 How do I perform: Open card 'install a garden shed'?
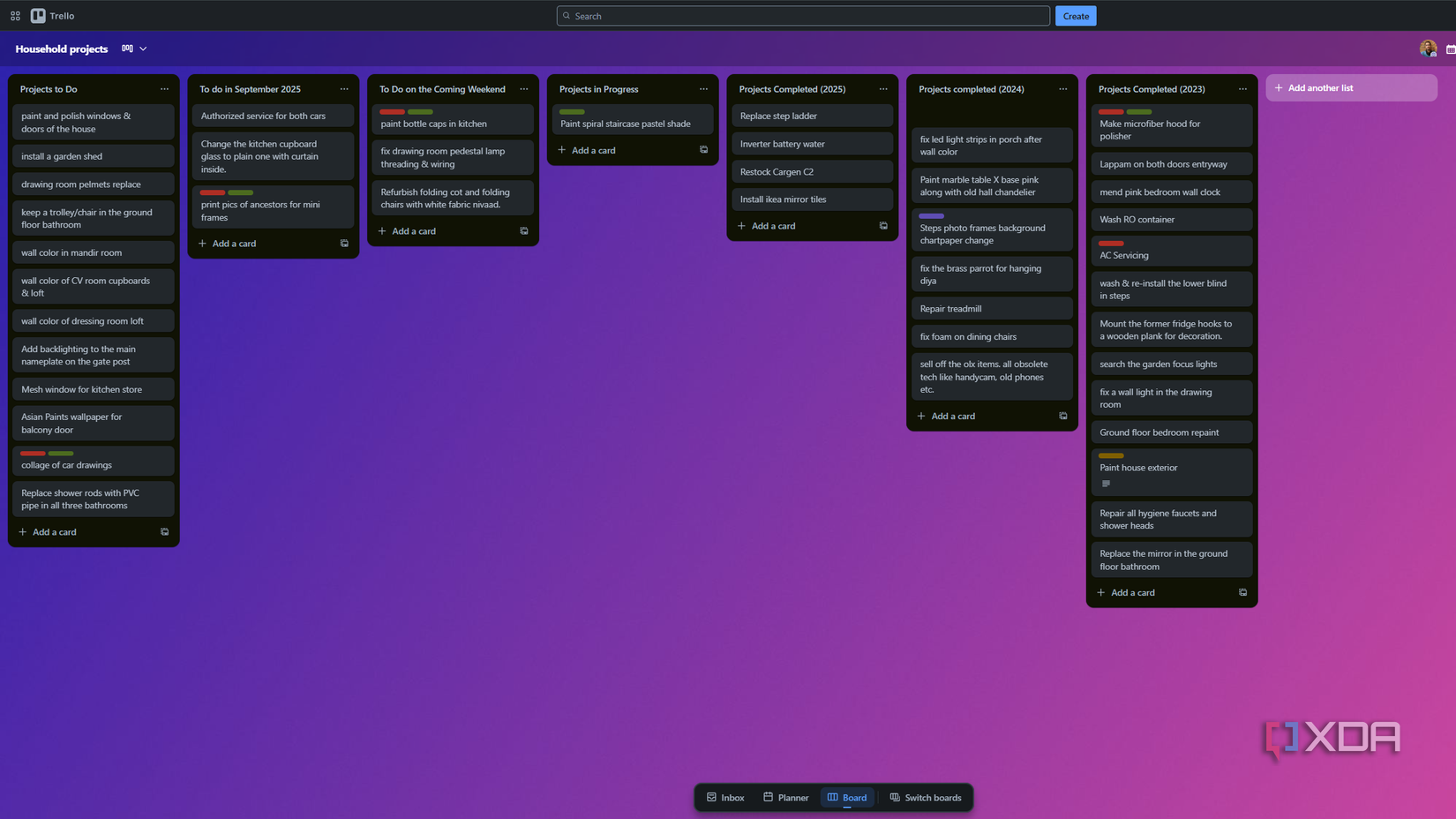point(94,156)
